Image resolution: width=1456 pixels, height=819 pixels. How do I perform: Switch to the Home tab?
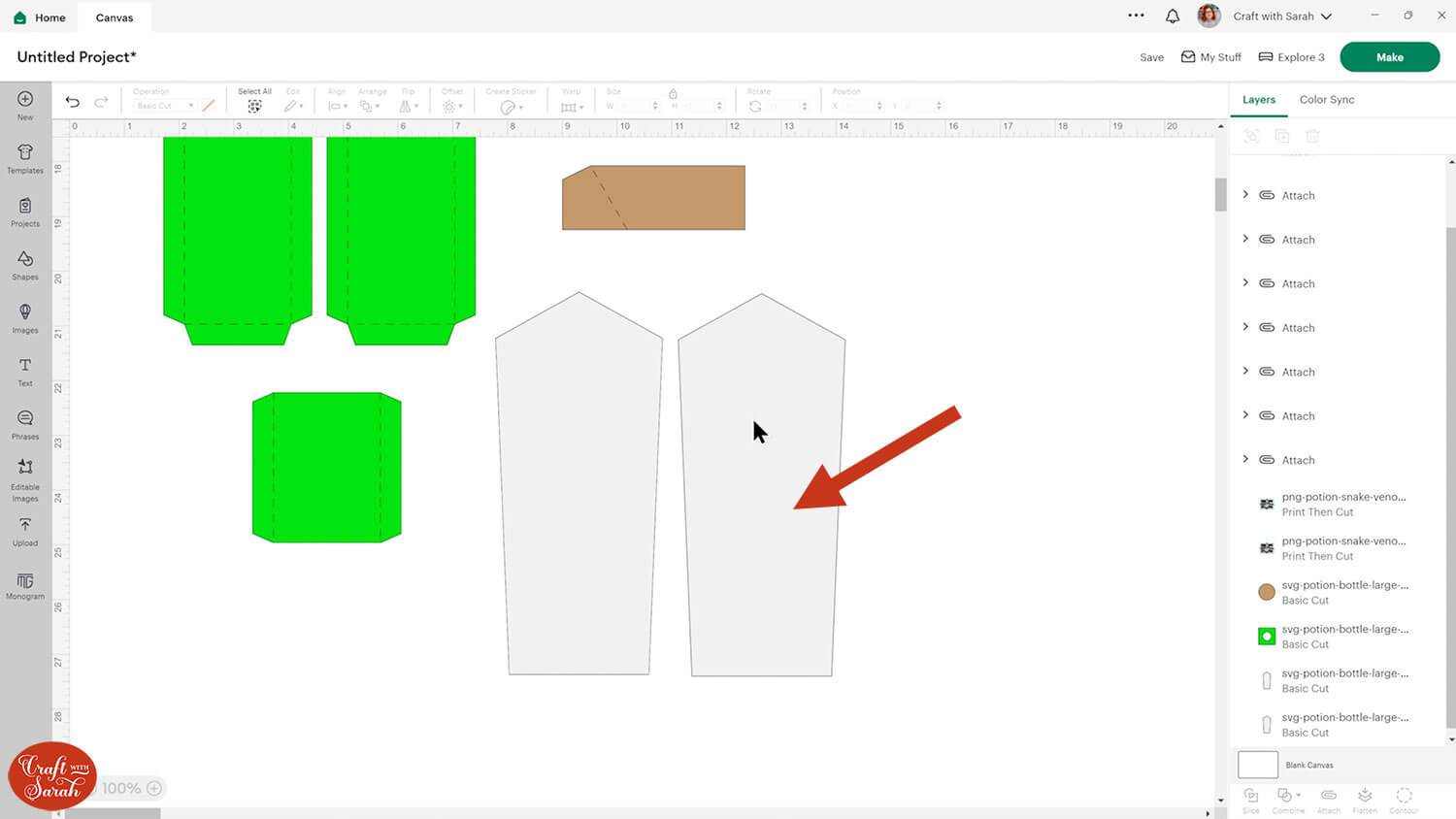pyautogui.click(x=40, y=17)
